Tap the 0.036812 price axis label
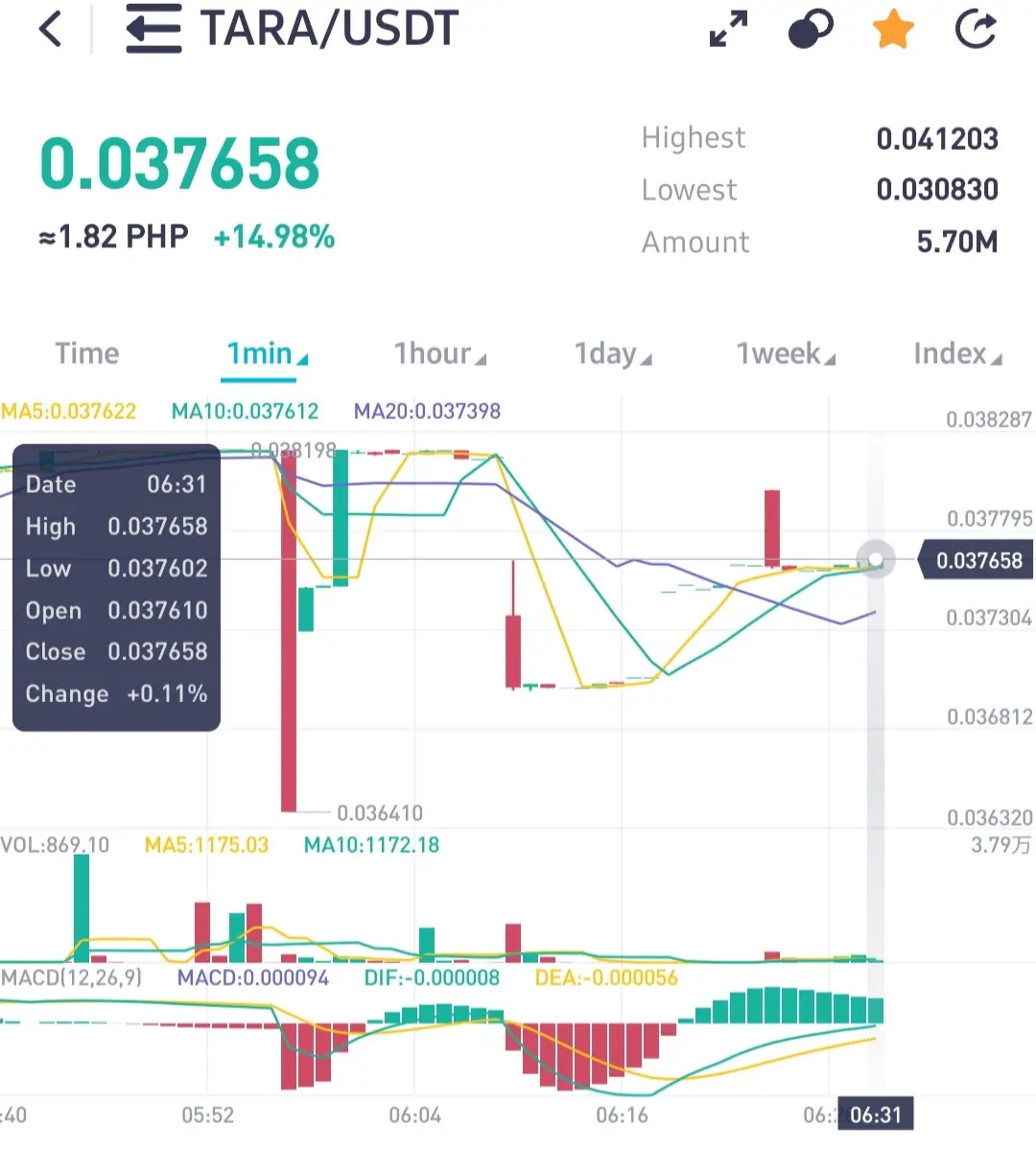Viewport: 1036px width, 1151px height. point(989,716)
